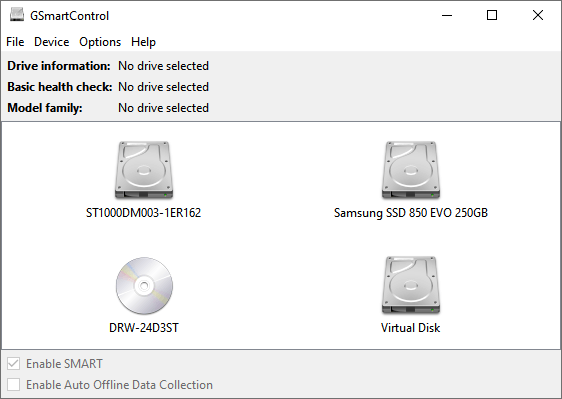
Task: Enable Auto Offline Data Collection checkbox
Action: 14,385
